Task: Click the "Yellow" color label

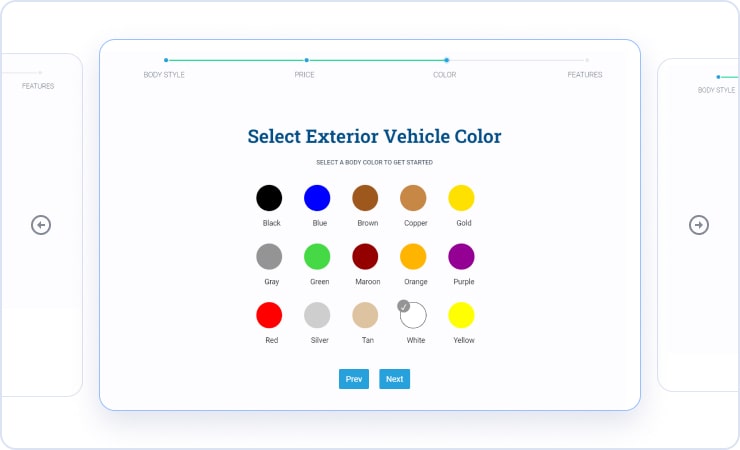Action: [464, 340]
